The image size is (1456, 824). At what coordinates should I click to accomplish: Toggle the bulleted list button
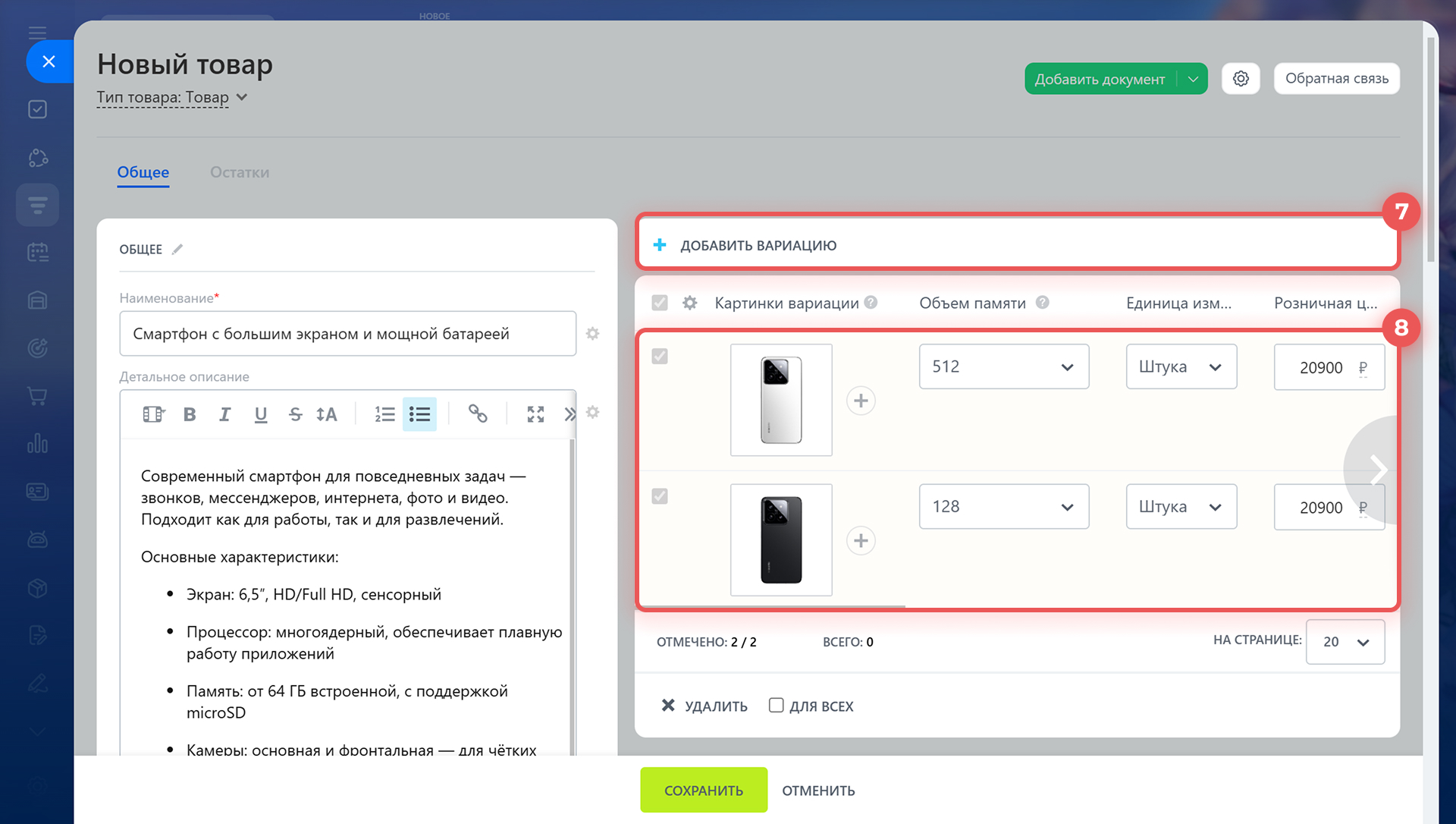(419, 414)
